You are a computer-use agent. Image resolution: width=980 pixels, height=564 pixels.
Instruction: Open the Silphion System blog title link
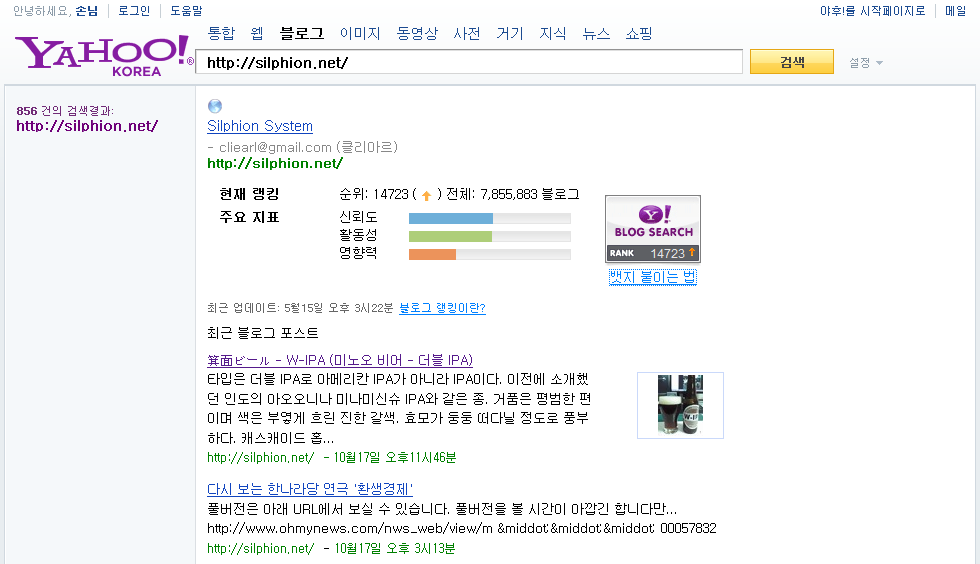(260, 126)
